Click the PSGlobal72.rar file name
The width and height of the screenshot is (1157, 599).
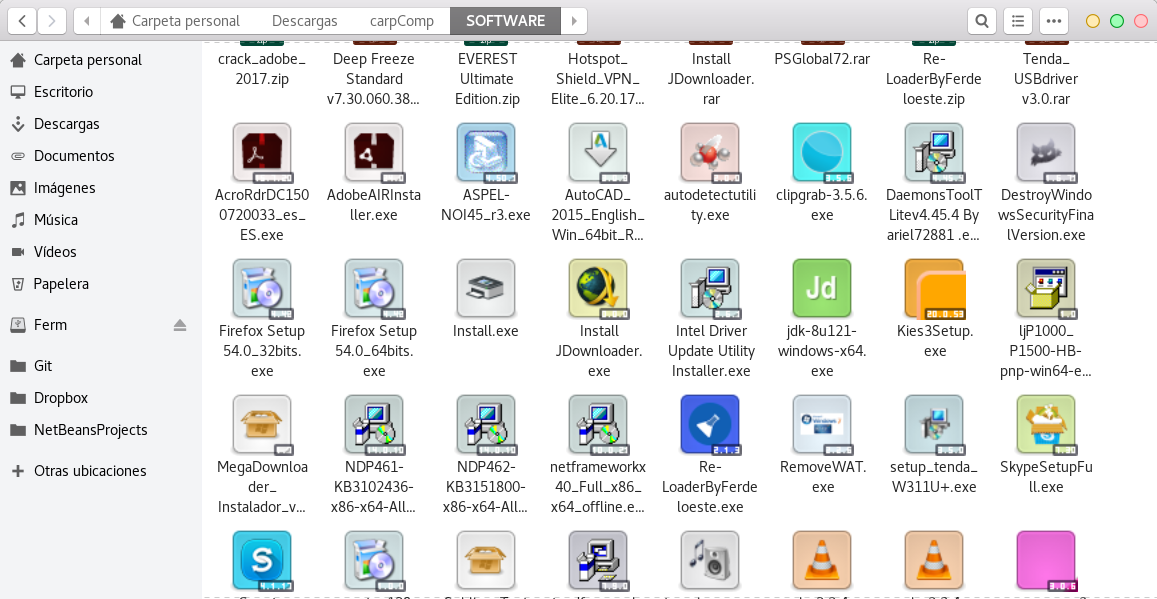pyautogui.click(x=822, y=59)
